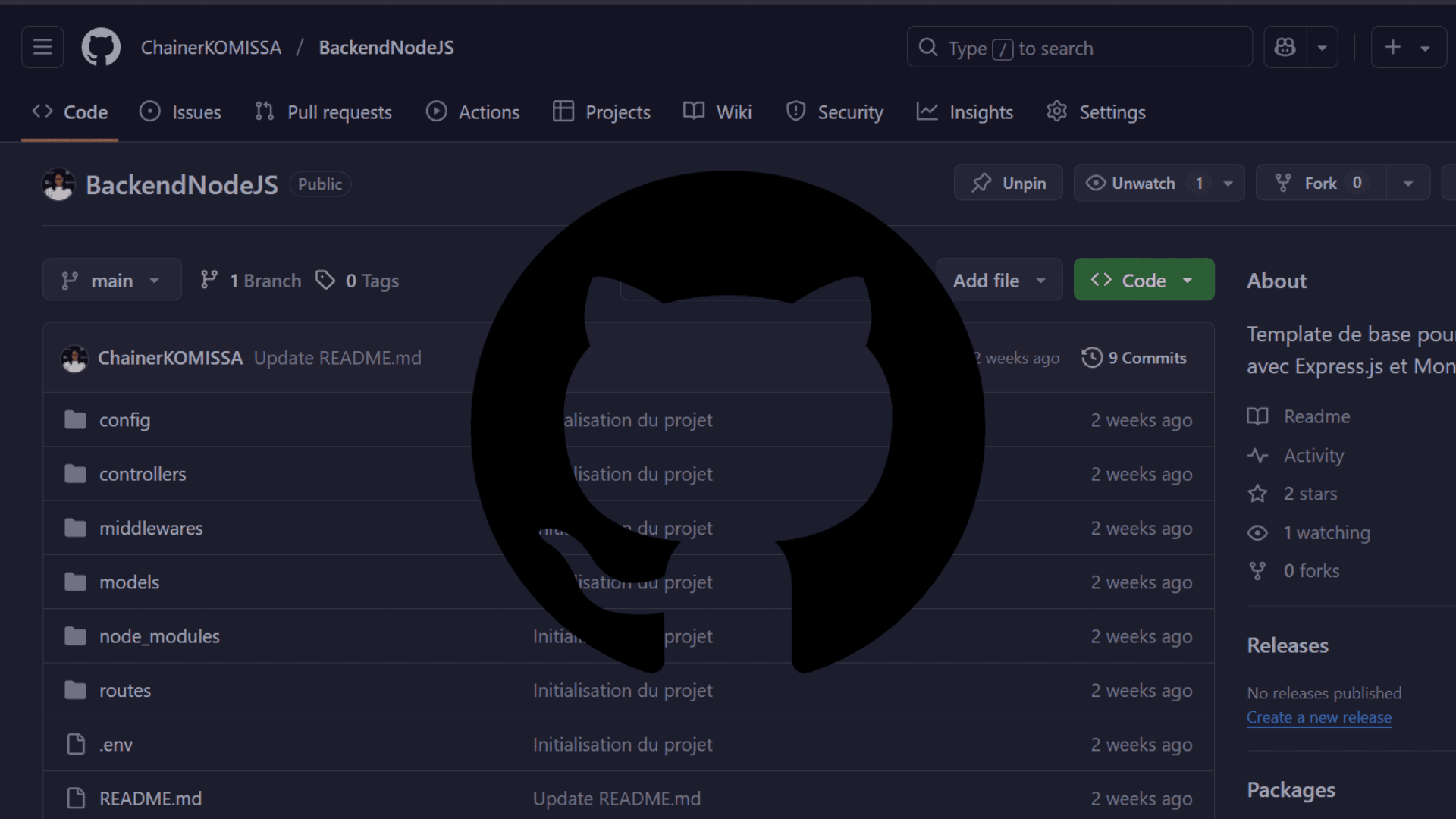Click the plus create-new icon
Viewport: 1456px width, 819px height.
tap(1393, 47)
